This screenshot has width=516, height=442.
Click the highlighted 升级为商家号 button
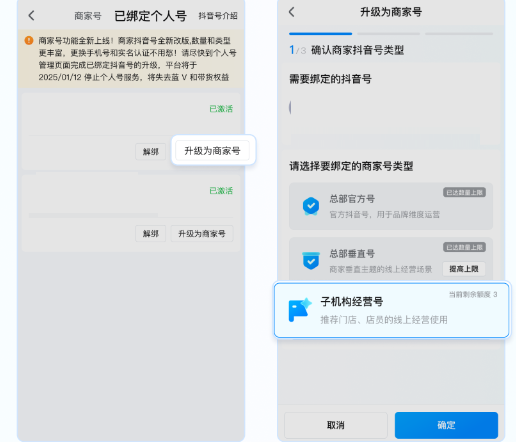pos(212,151)
